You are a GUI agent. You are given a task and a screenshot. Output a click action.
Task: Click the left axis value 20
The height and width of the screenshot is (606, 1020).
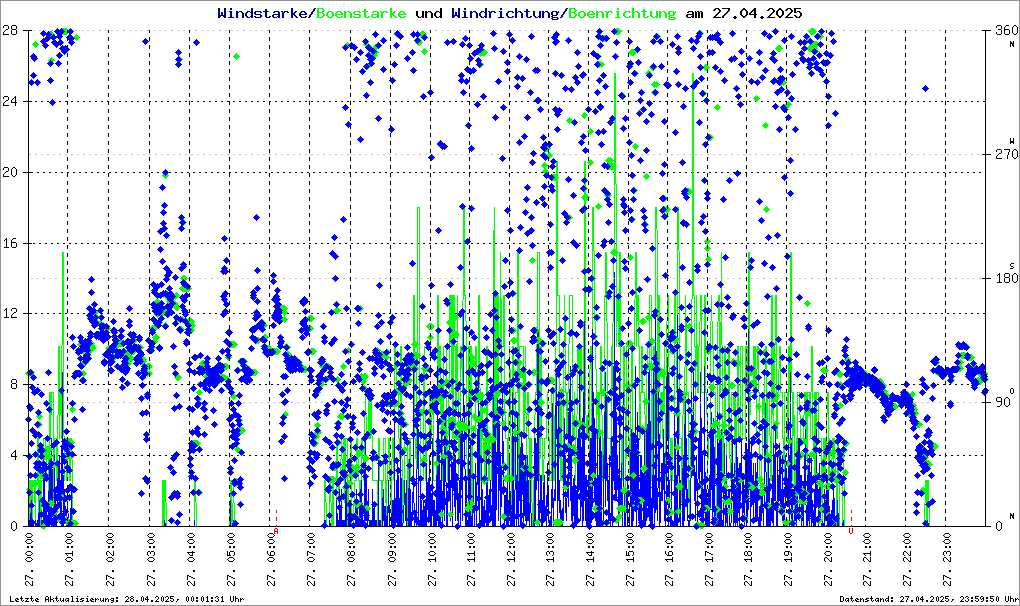[9, 172]
